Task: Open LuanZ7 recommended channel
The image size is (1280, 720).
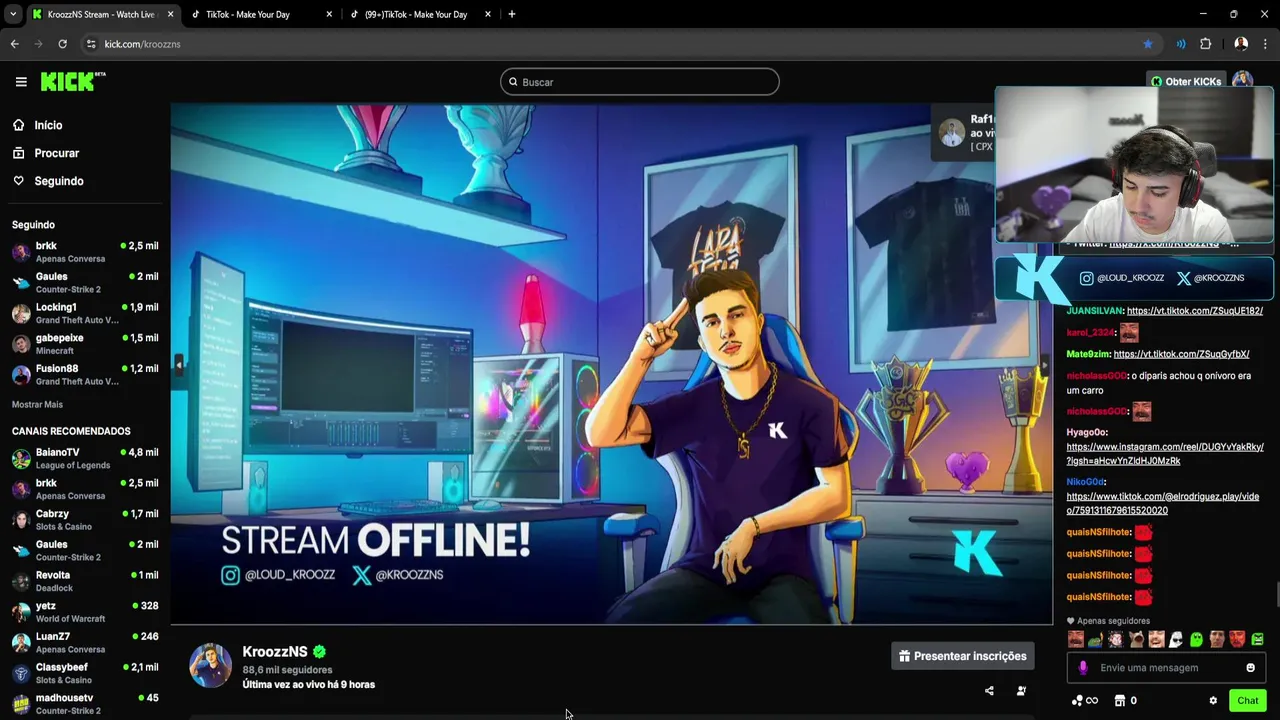Action: (85, 643)
